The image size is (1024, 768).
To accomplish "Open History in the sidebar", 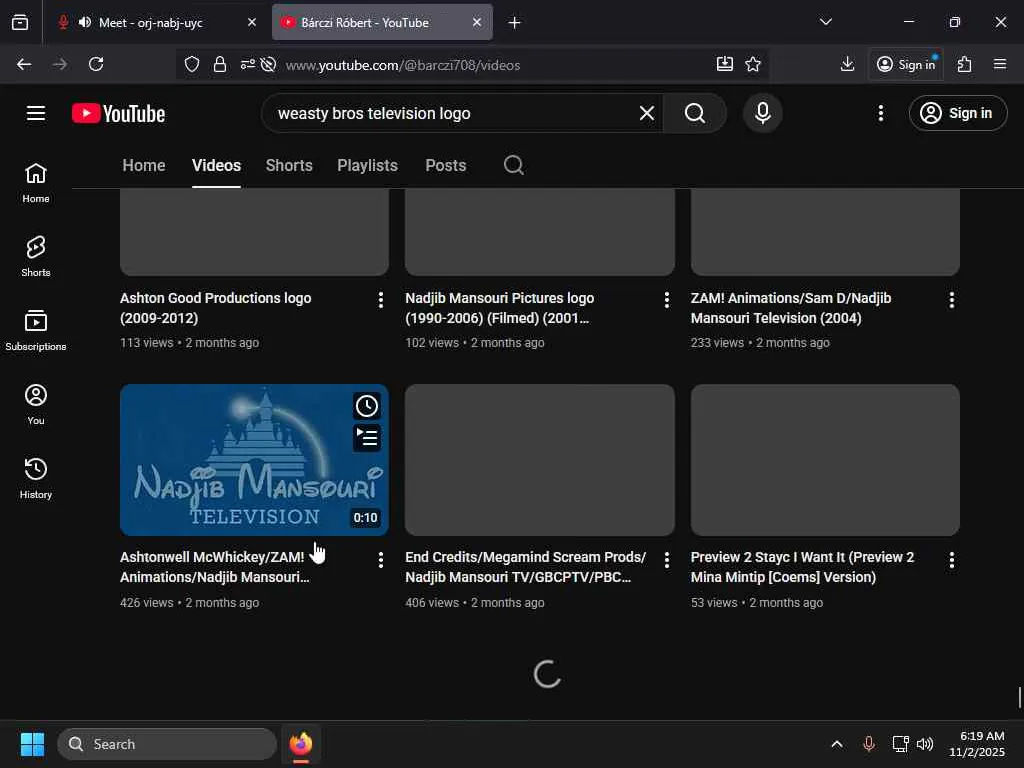I will (x=36, y=479).
